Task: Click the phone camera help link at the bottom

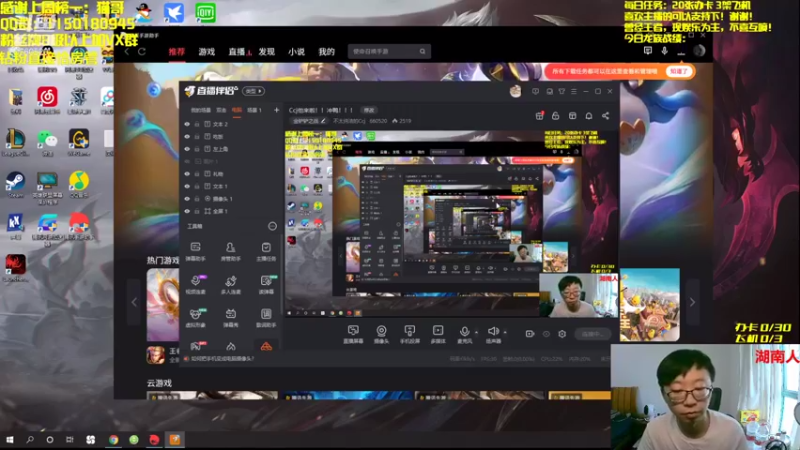Action: (x=222, y=359)
